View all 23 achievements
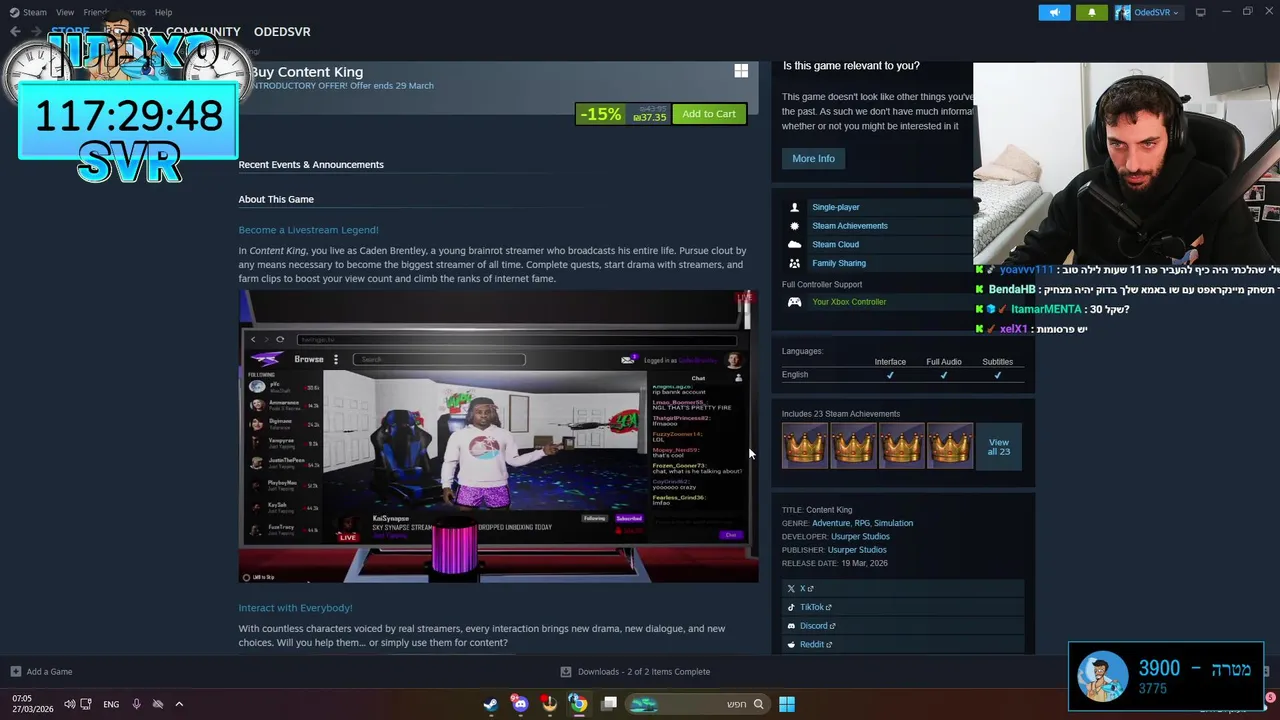The width and height of the screenshot is (1280, 720). [998, 446]
